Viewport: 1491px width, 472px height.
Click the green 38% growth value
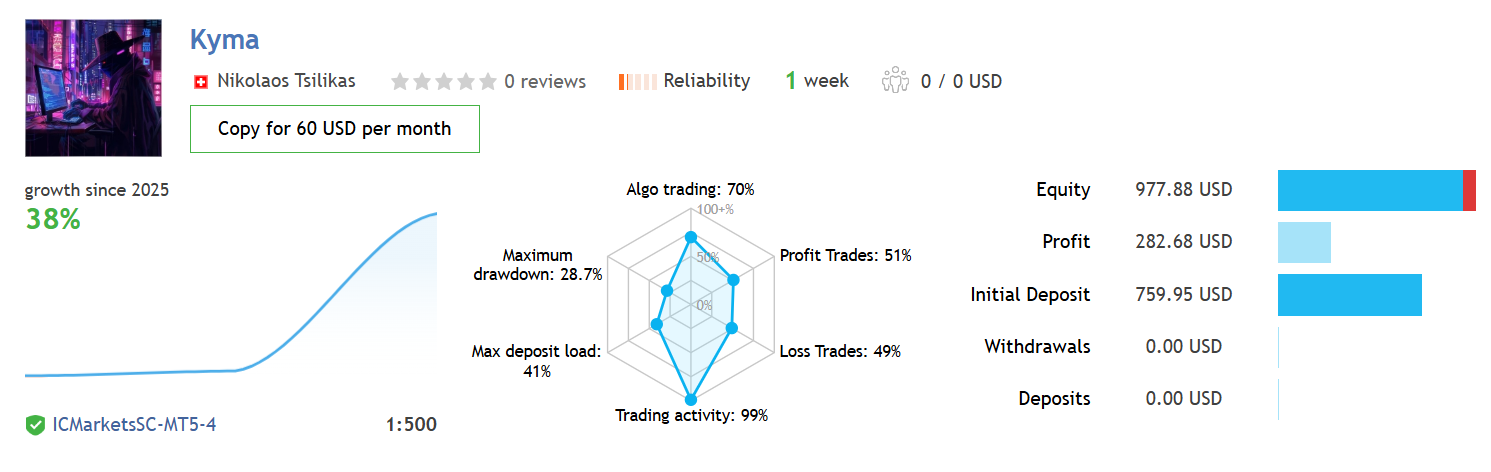click(x=52, y=220)
